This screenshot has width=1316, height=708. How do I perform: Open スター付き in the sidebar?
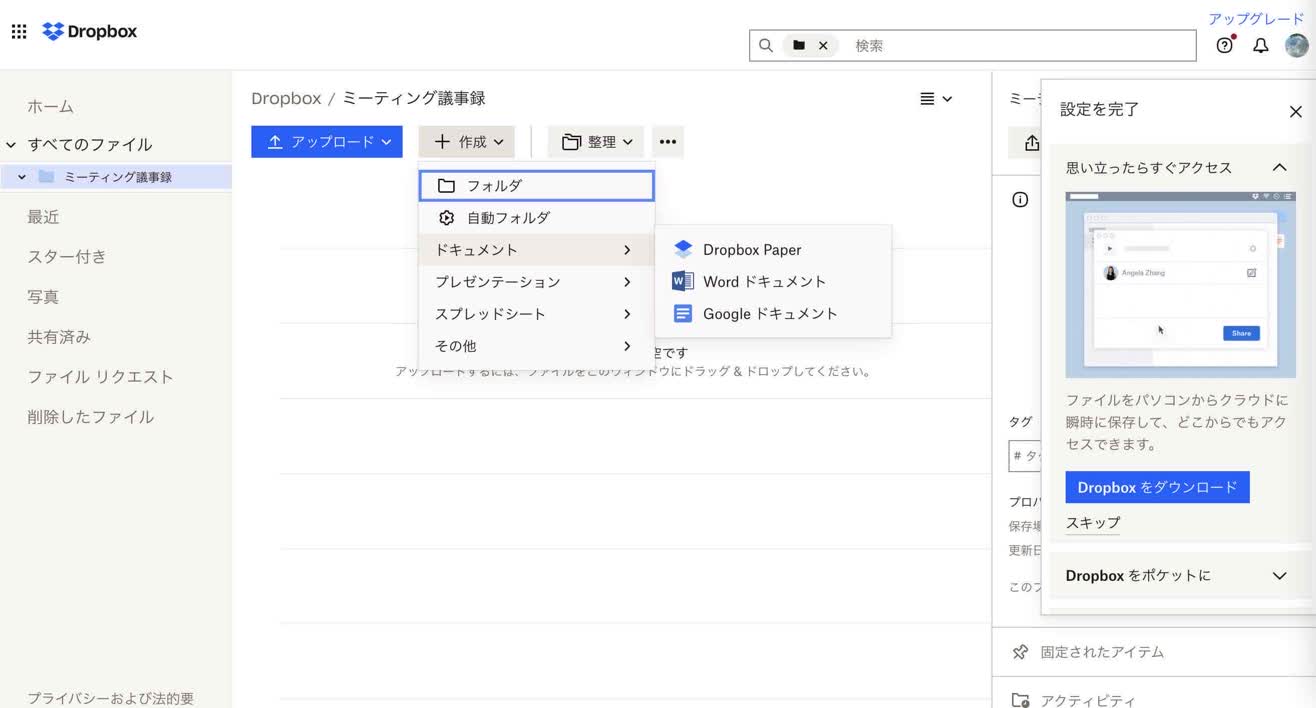coord(66,257)
